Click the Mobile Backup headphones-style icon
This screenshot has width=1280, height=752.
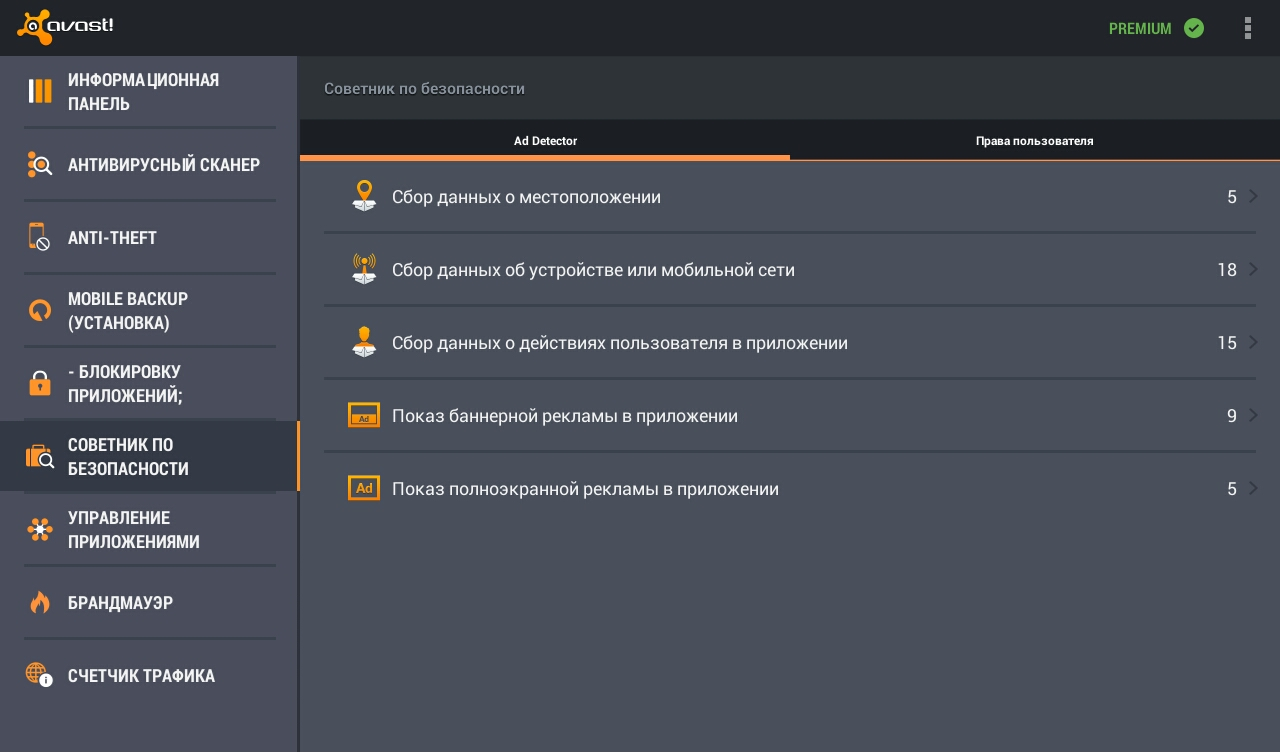(40, 310)
